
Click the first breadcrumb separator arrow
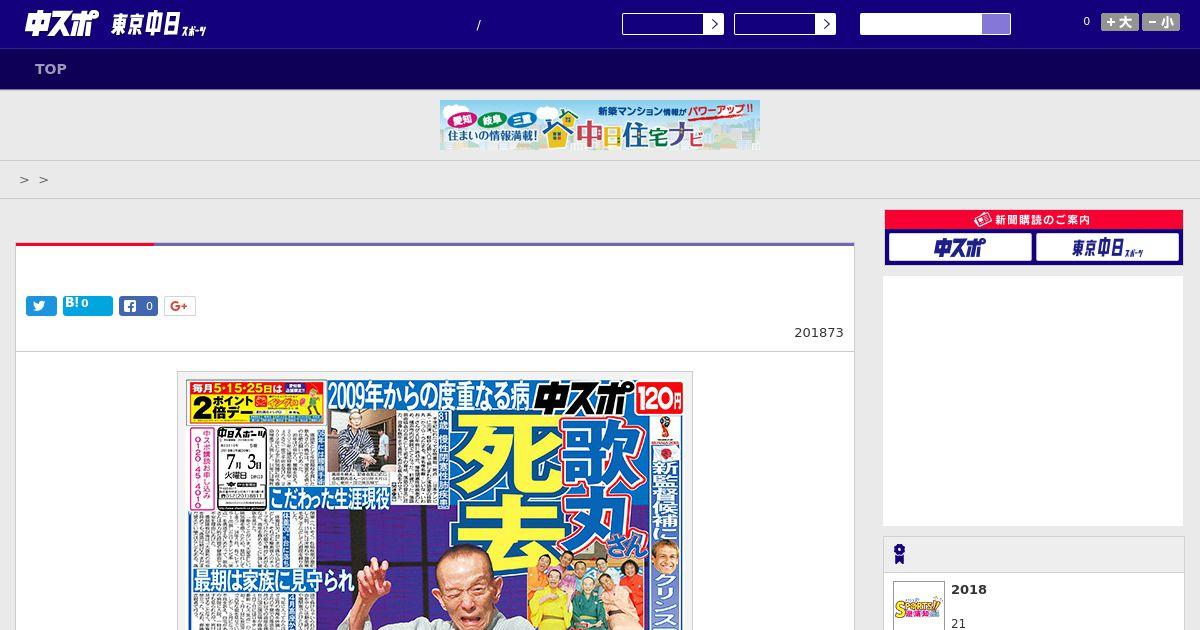pos(24,180)
